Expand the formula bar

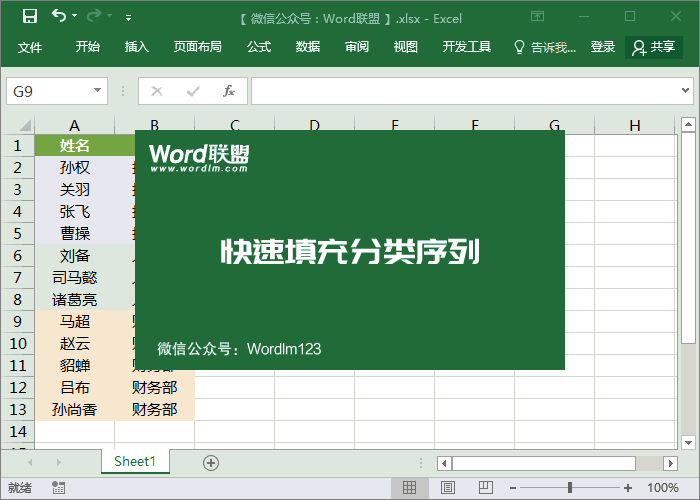[x=685, y=91]
